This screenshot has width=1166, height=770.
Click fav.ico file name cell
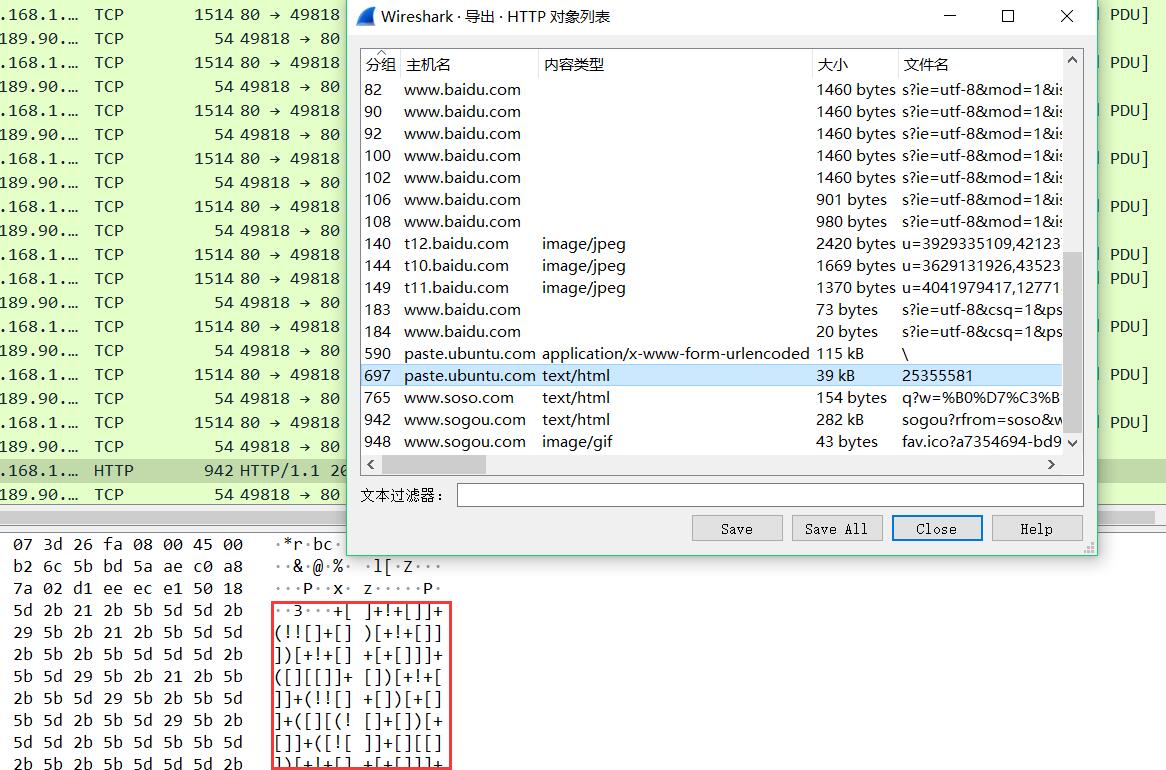pos(982,441)
